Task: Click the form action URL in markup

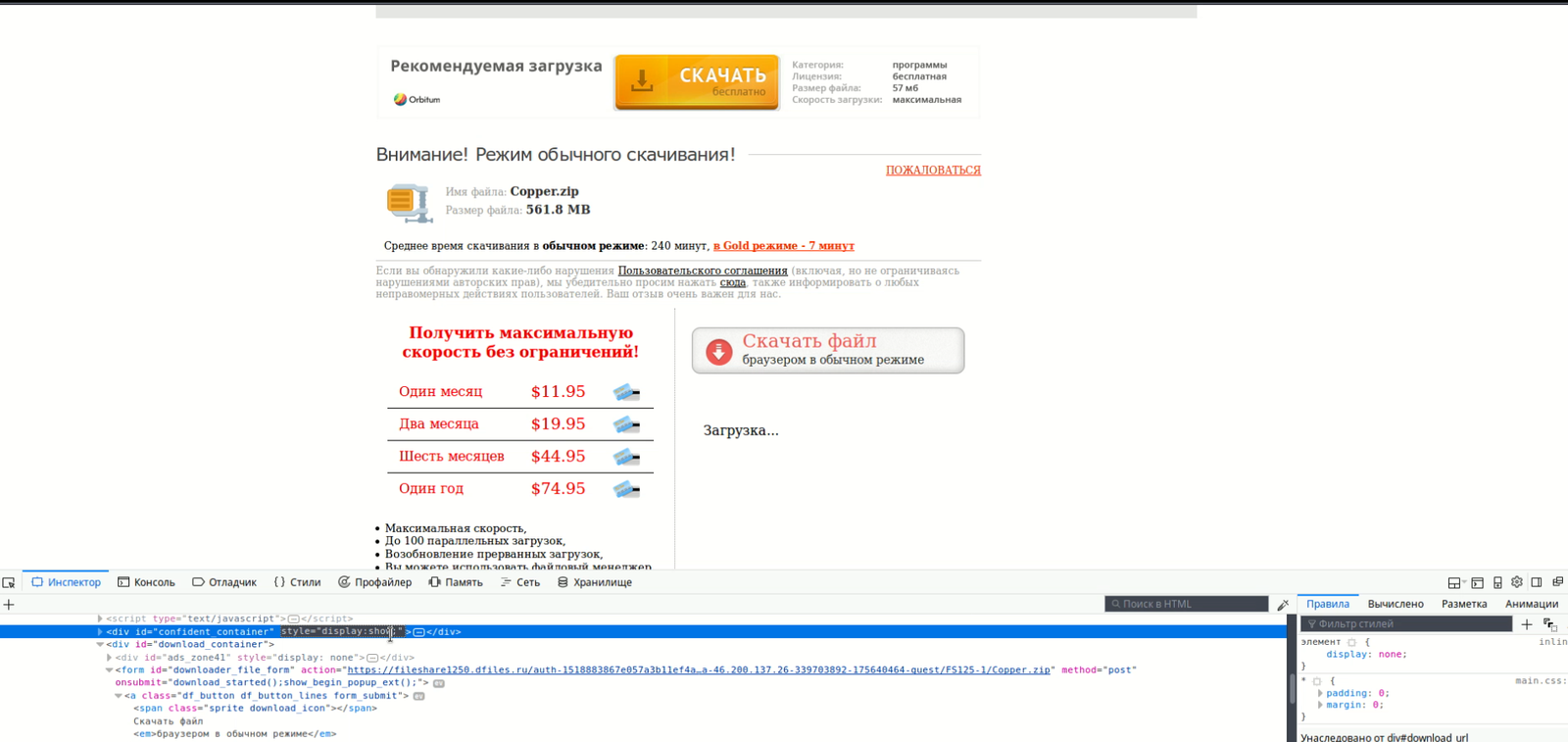Action: click(x=699, y=670)
